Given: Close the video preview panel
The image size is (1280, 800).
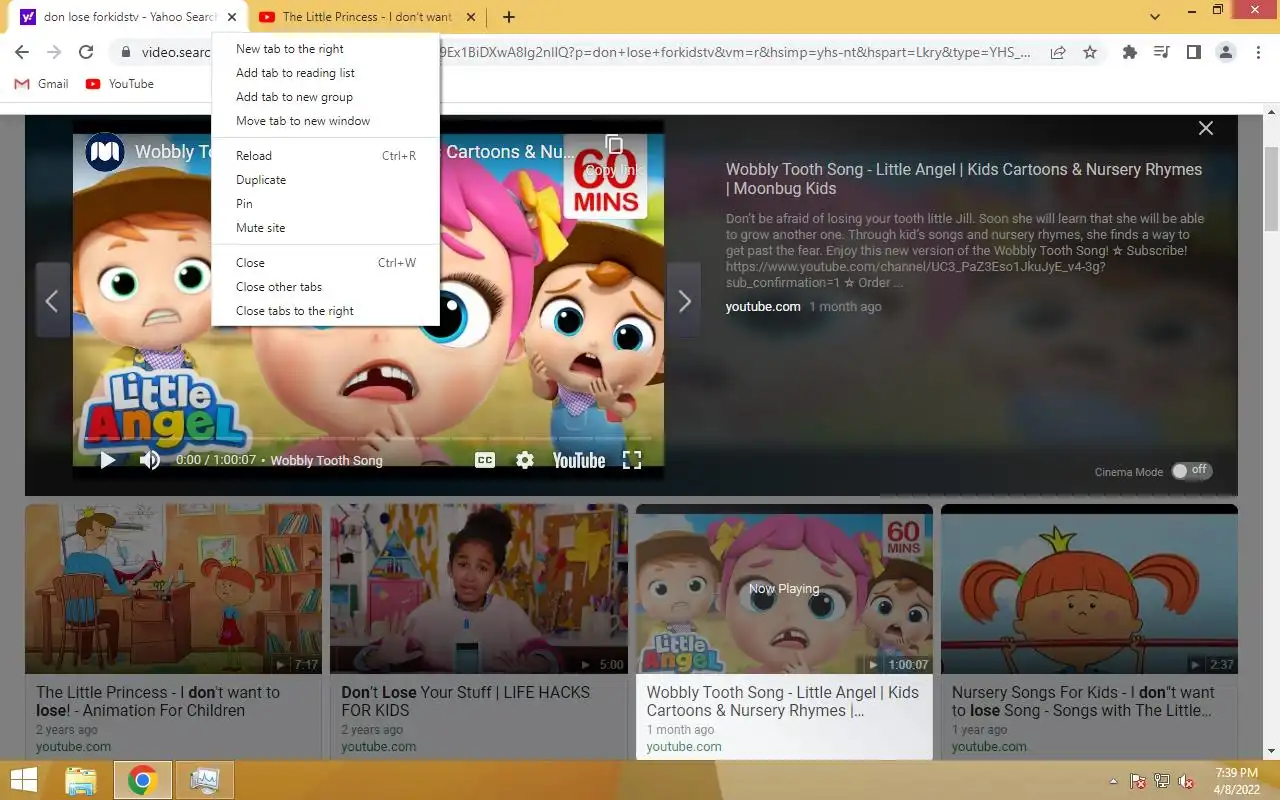Looking at the screenshot, I should coord(1206,128).
